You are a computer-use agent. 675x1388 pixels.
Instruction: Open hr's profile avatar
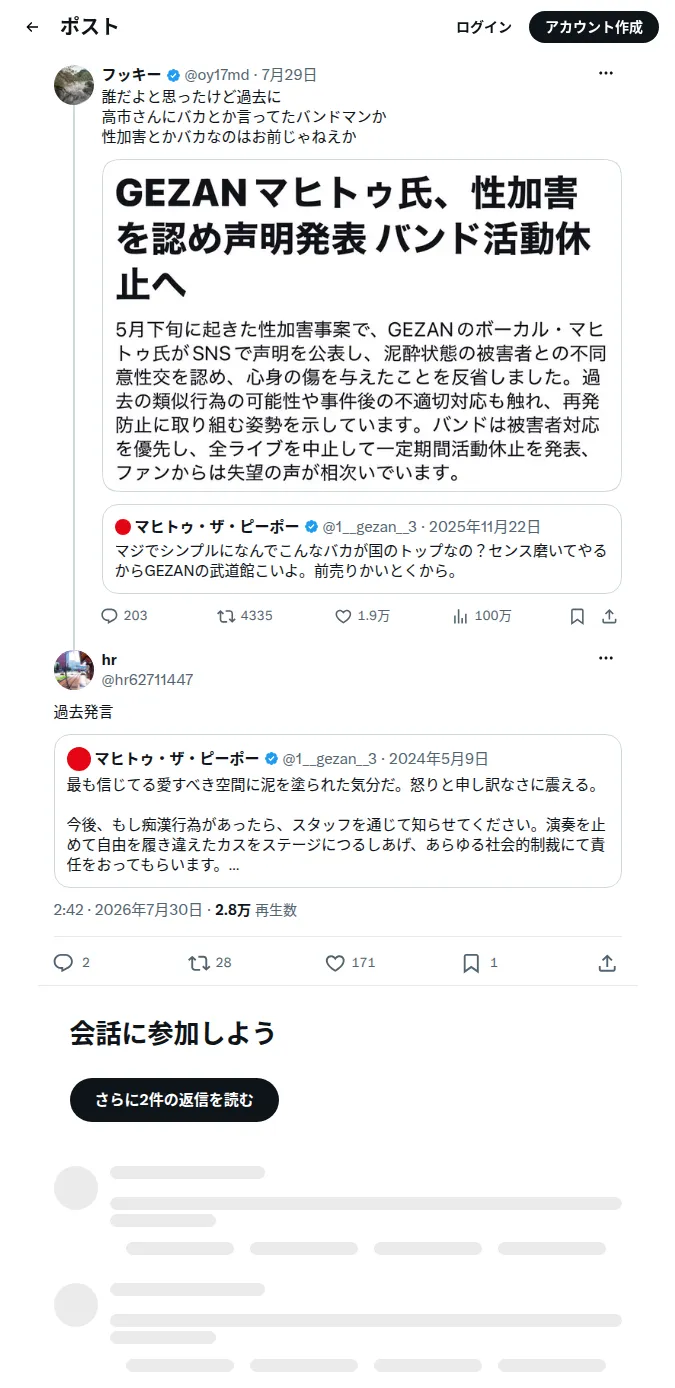coord(74,669)
